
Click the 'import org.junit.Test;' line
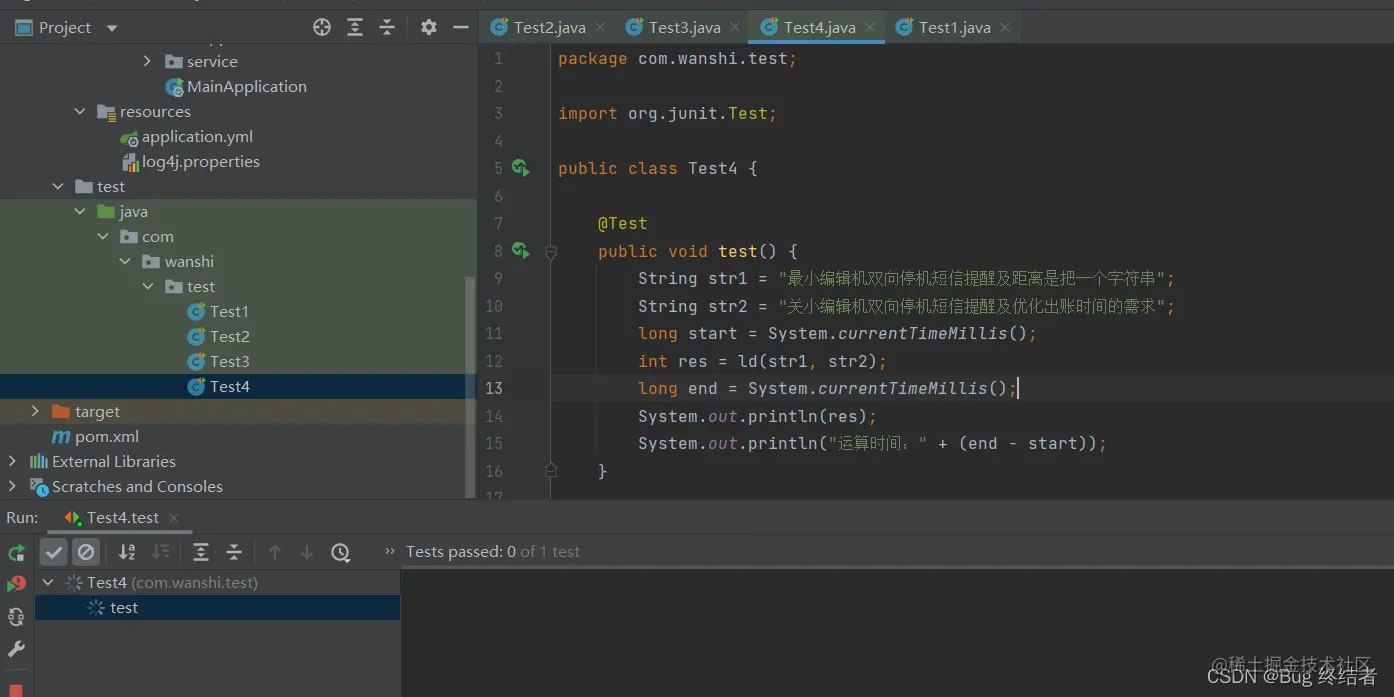click(667, 114)
